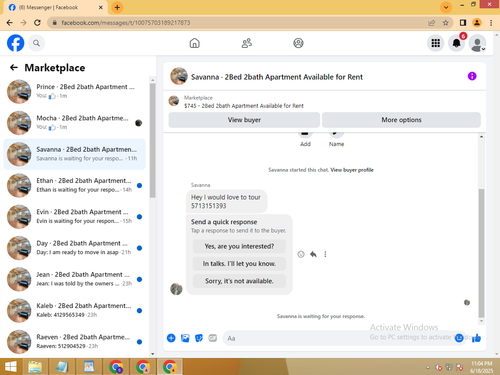Choose a sticker icon in composer
500x375 pixels.
coord(199,338)
